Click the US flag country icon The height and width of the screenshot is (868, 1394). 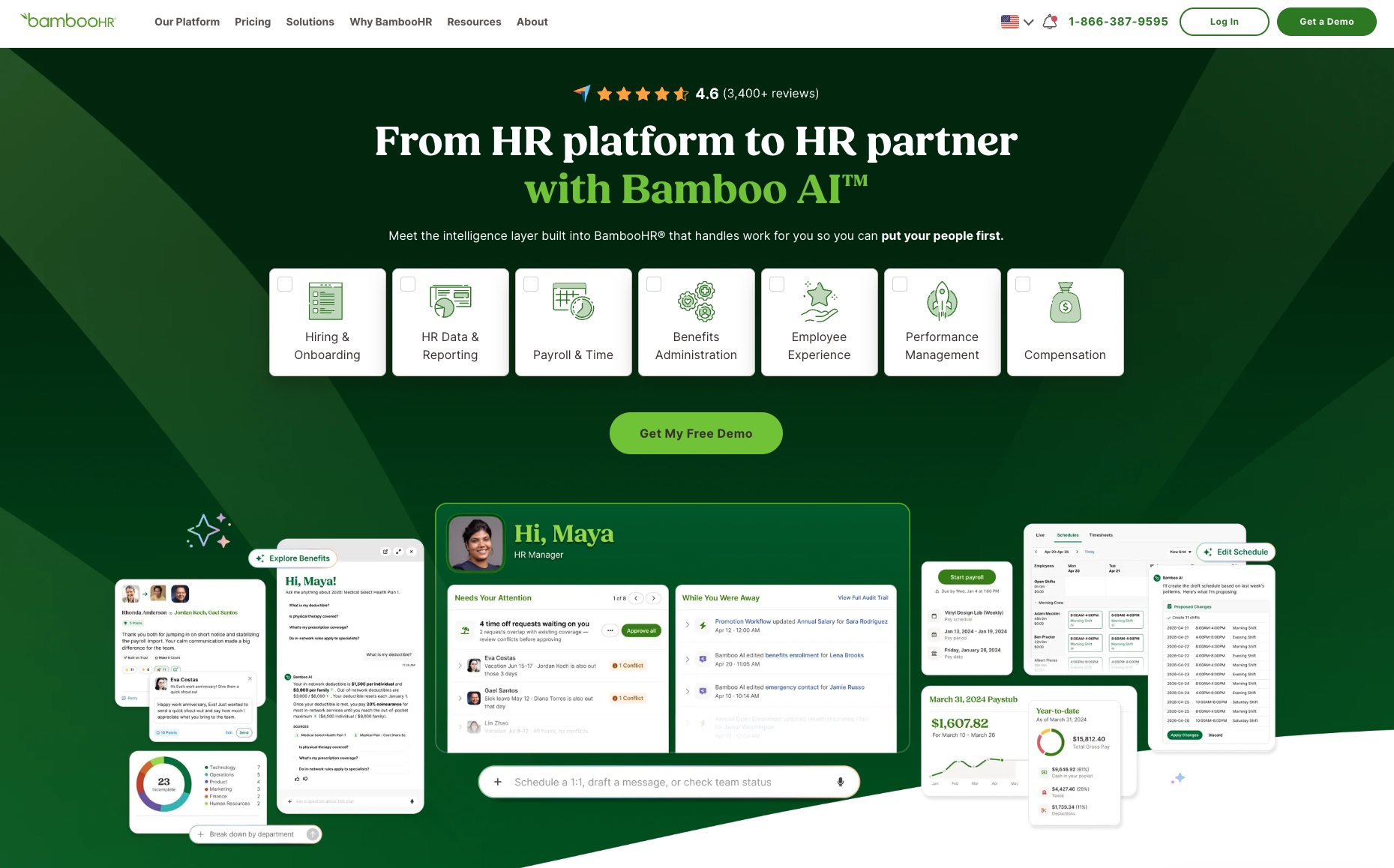pyautogui.click(x=1009, y=22)
